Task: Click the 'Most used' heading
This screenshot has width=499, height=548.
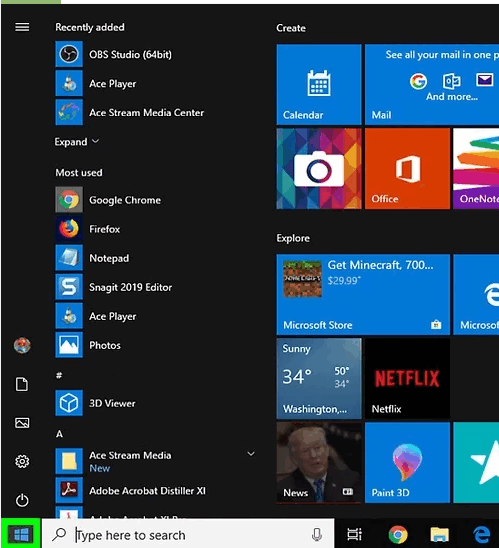Action: (x=79, y=173)
